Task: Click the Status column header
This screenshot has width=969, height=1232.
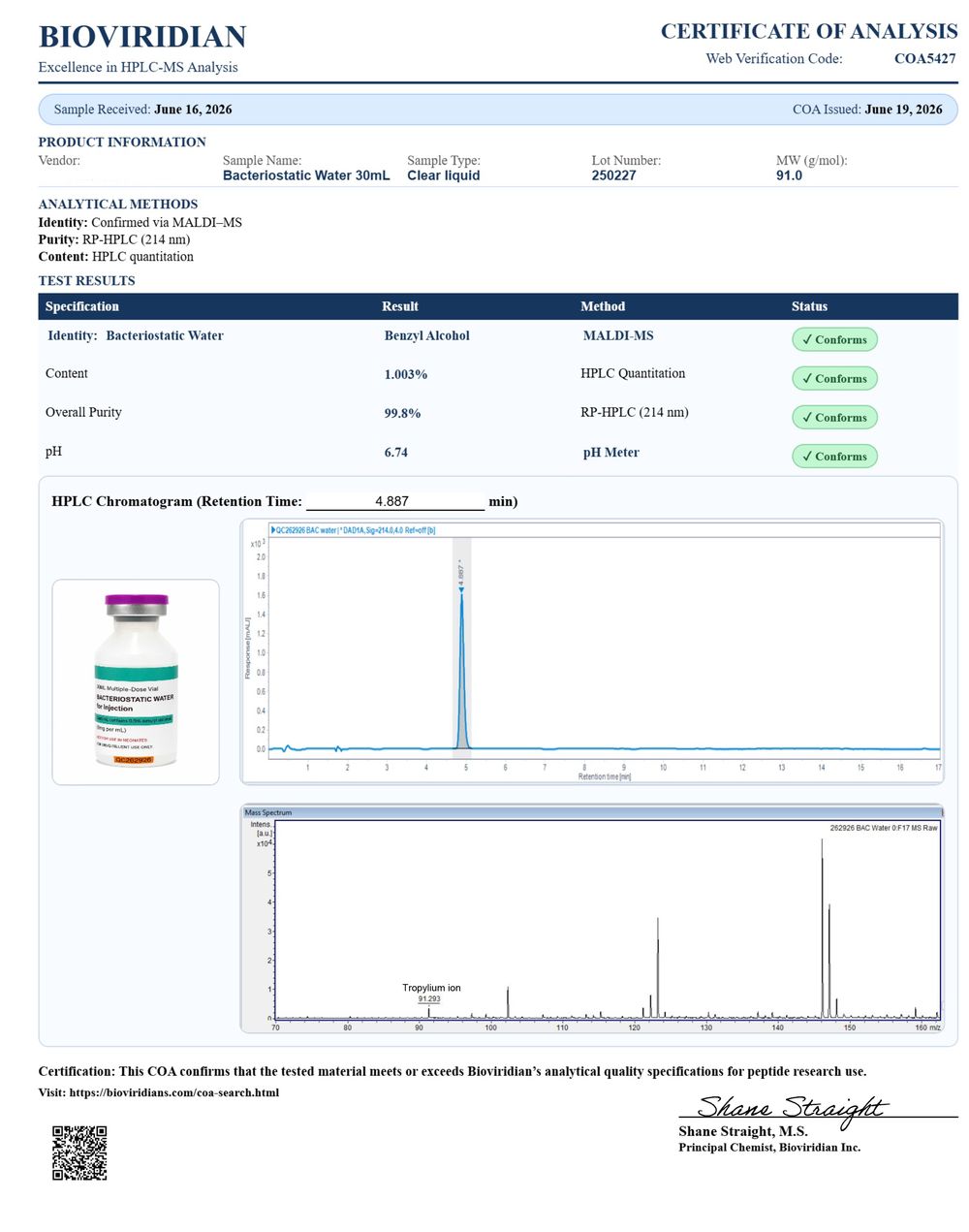Action: coord(809,306)
